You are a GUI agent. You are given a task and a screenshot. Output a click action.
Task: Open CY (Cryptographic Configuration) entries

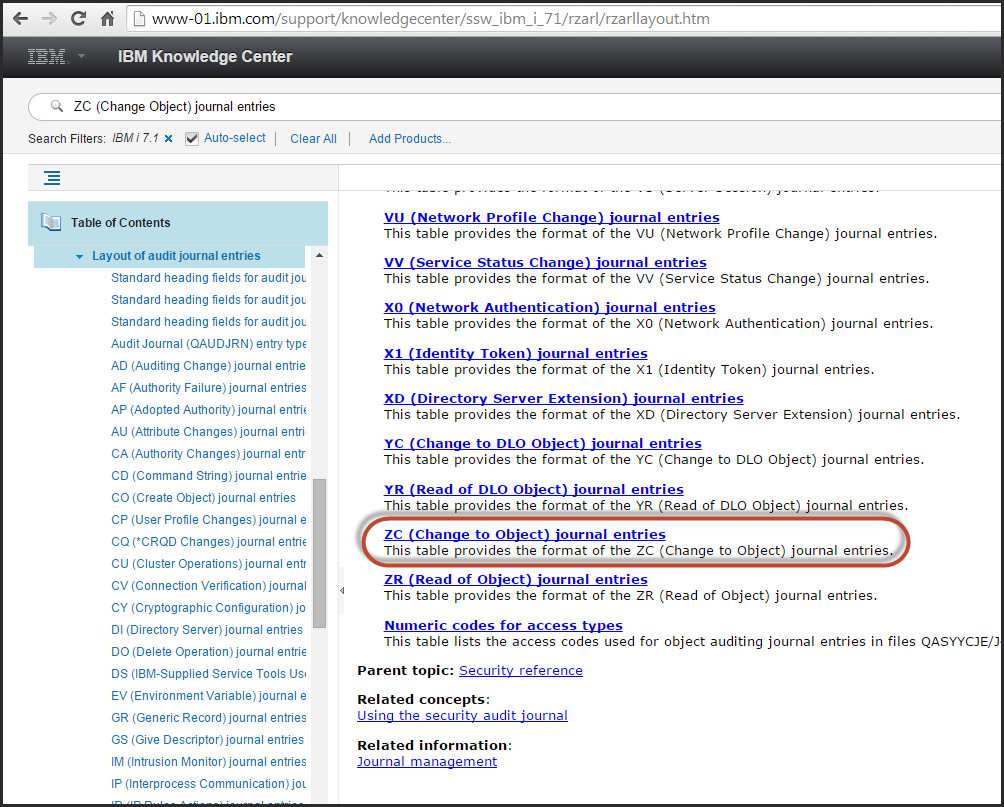(208, 608)
